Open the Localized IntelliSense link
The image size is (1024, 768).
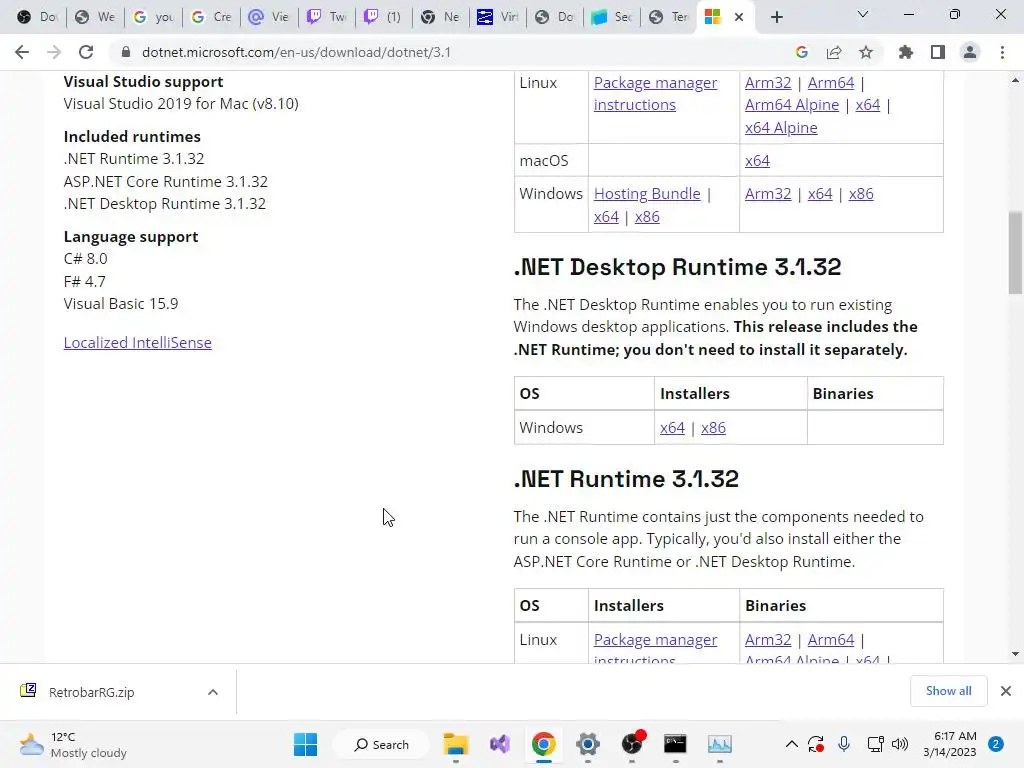(137, 343)
